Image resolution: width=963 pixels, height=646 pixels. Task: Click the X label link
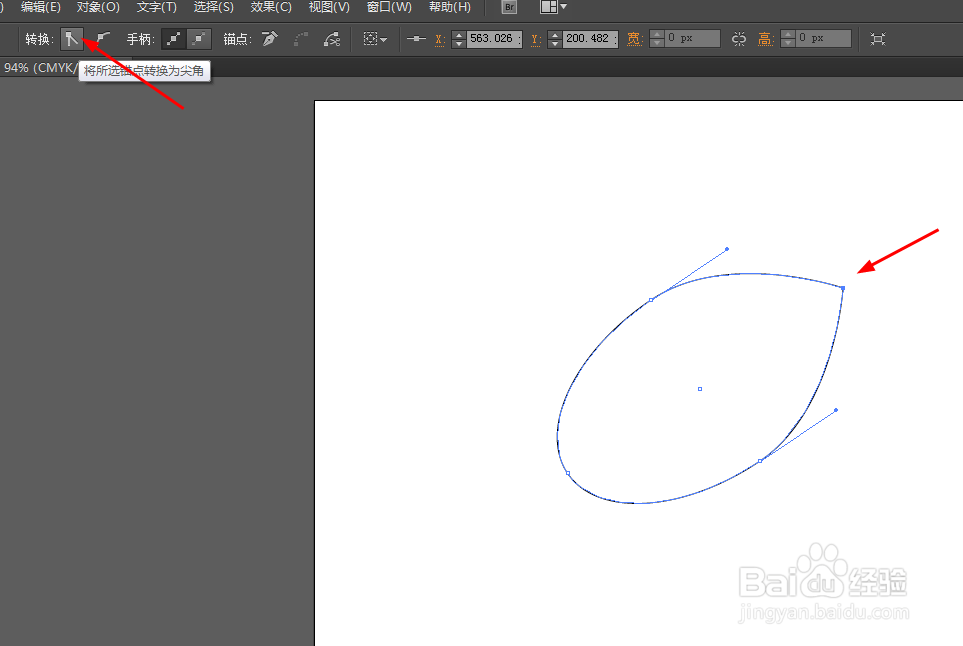(x=440, y=39)
